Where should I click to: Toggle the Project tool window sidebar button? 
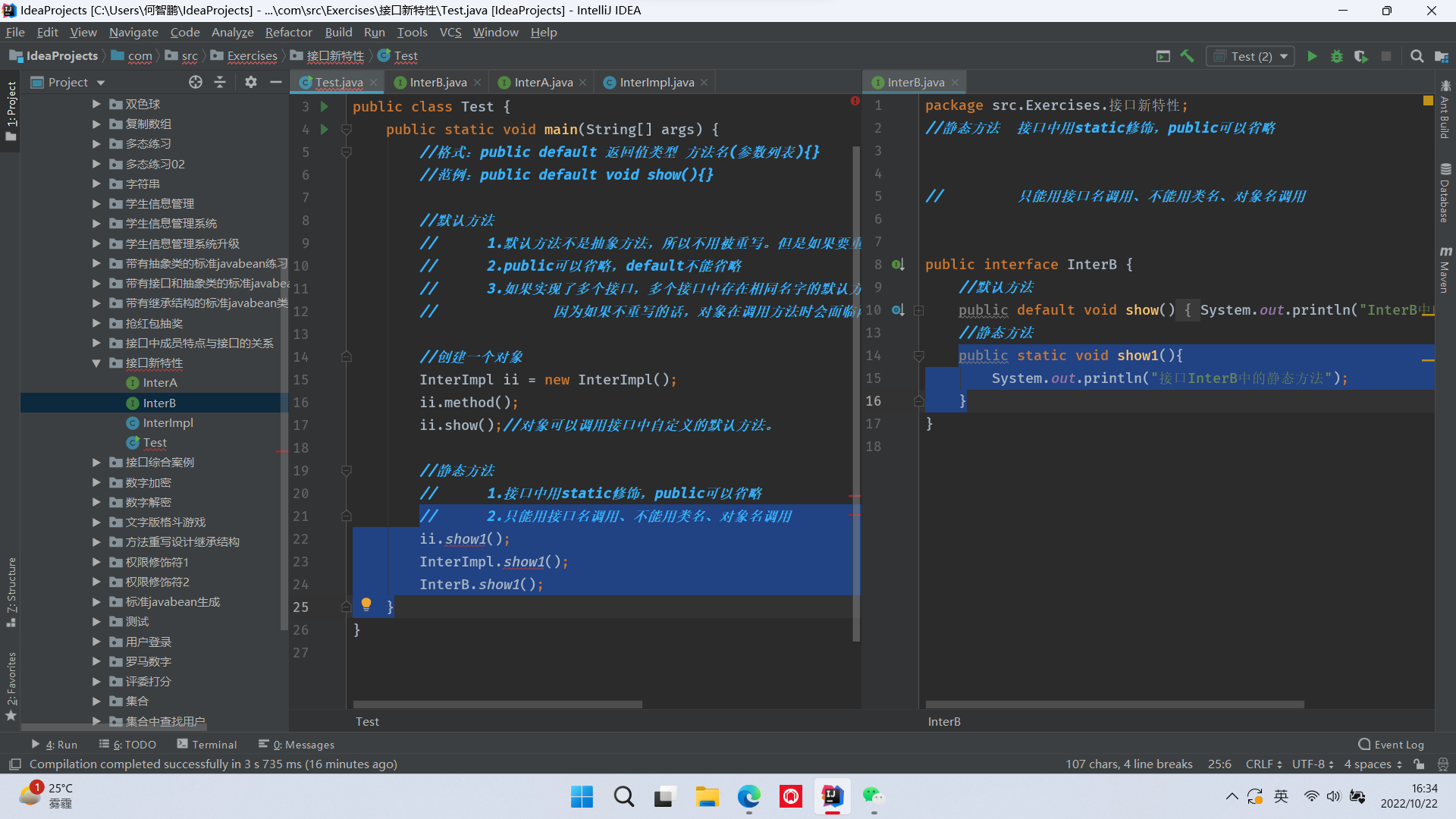coord(11,110)
